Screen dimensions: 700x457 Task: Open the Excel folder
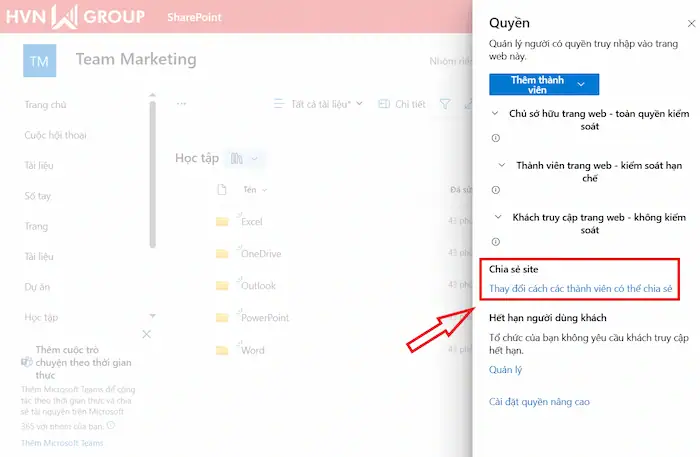point(251,222)
